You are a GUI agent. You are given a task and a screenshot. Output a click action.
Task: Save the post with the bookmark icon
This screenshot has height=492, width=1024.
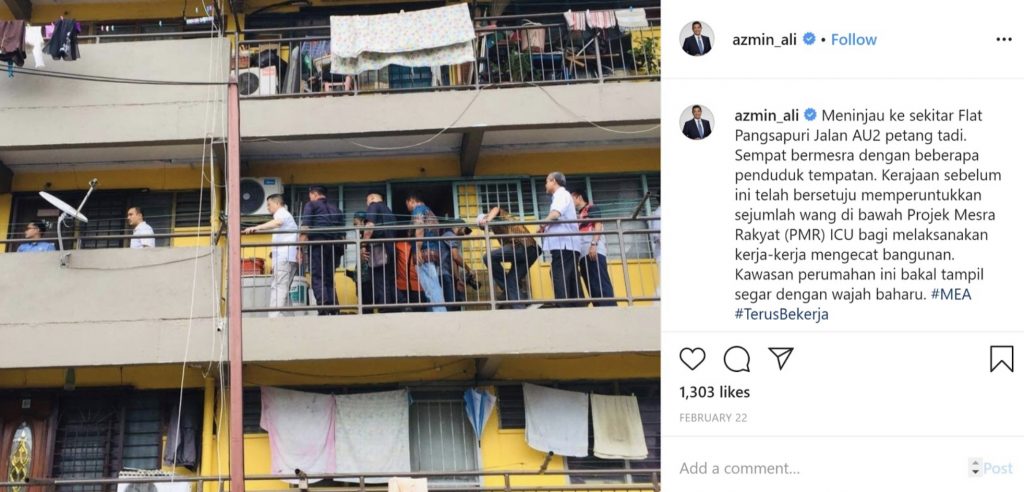coord(1001,359)
